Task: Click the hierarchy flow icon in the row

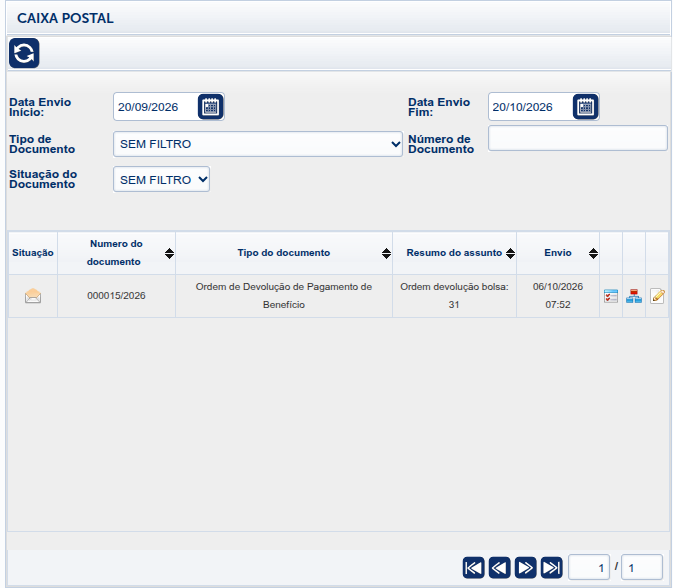Action: pos(634,296)
